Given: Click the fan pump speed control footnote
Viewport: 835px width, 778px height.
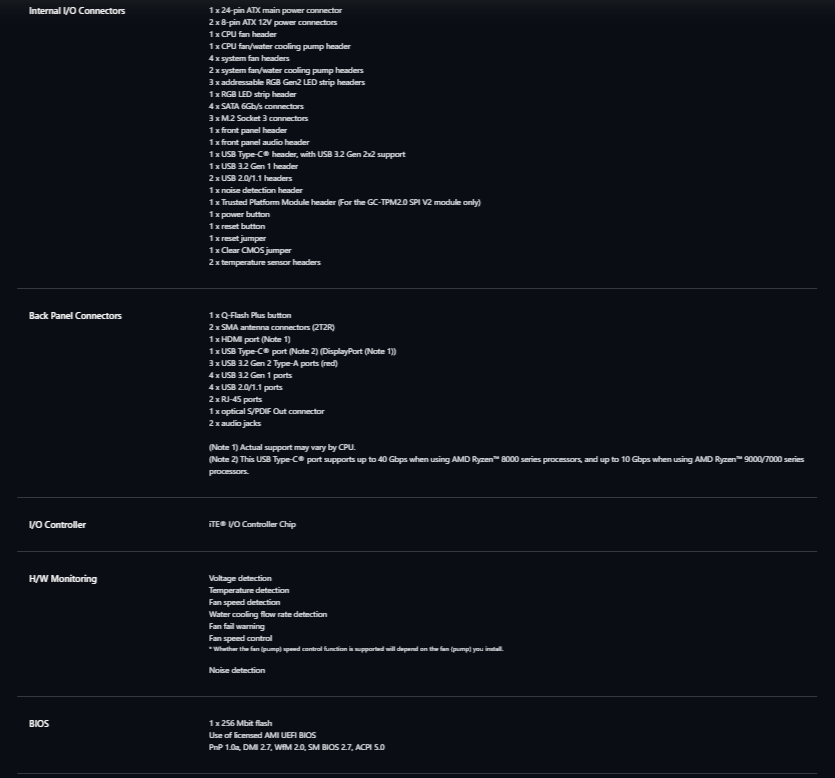Looking at the screenshot, I should 356,649.
